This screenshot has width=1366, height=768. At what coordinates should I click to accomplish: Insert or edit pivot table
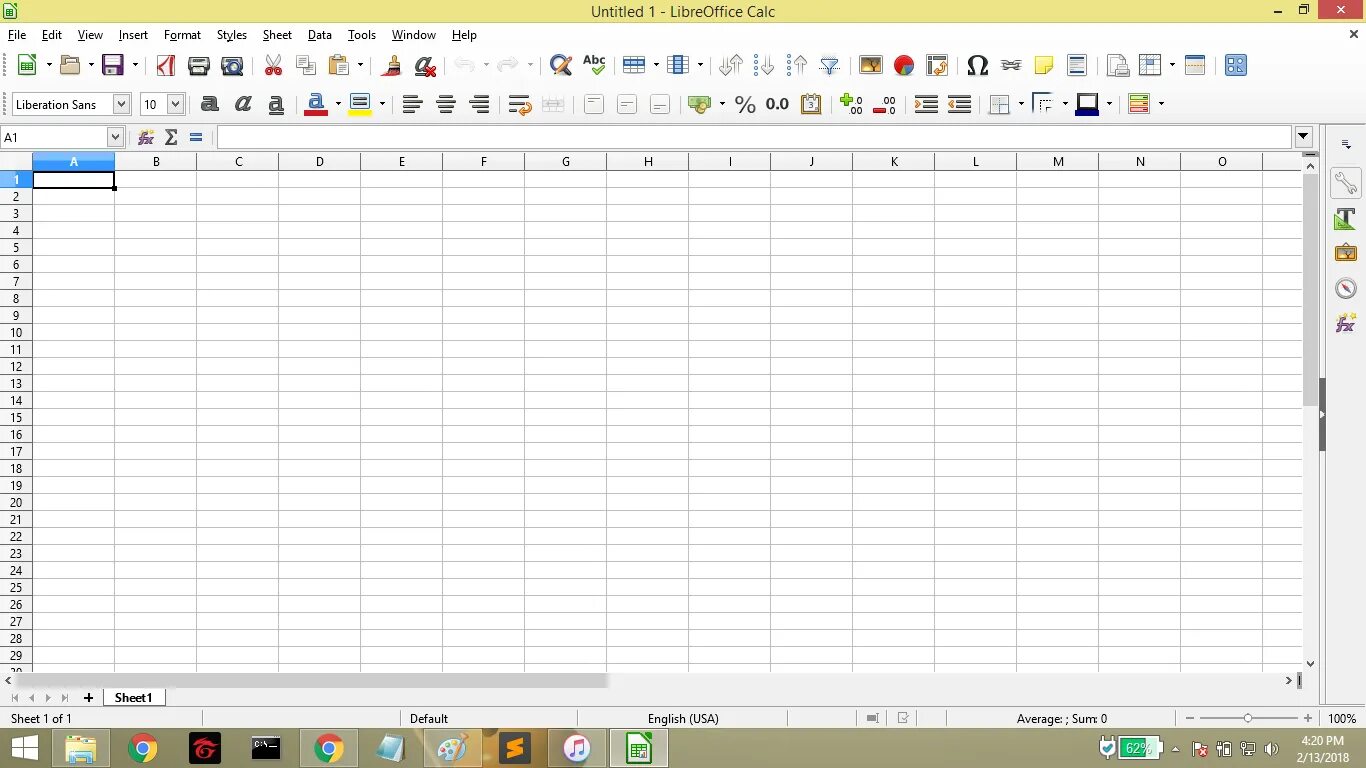coord(937,65)
